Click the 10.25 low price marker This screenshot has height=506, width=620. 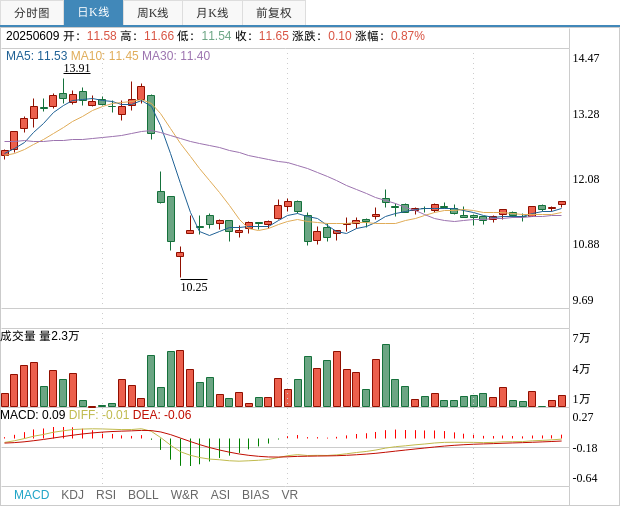pos(194,287)
